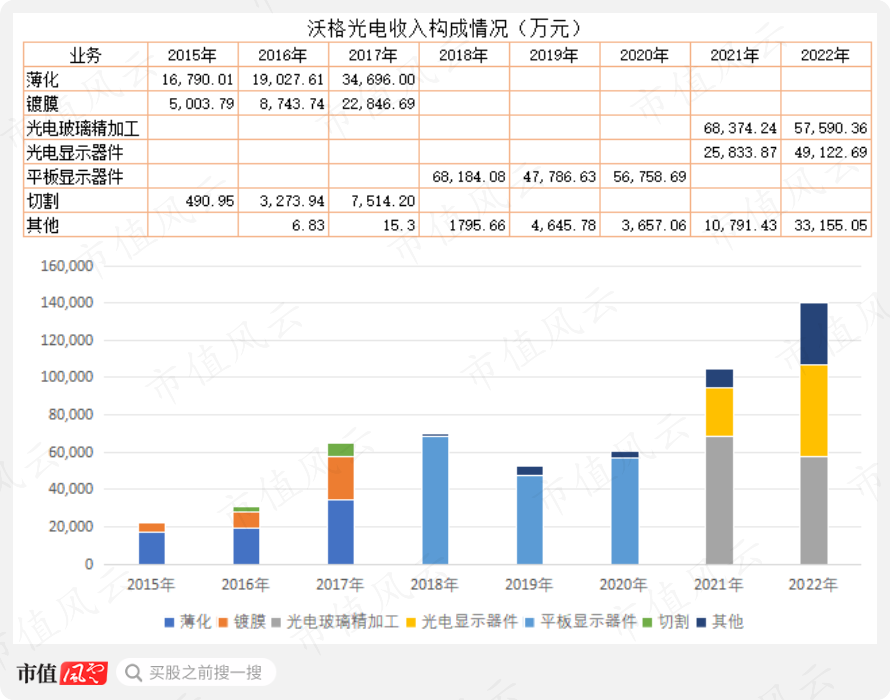Click the 光电显示器件 yellow legend square
This screenshot has height=700, width=890.
[x=411, y=623]
